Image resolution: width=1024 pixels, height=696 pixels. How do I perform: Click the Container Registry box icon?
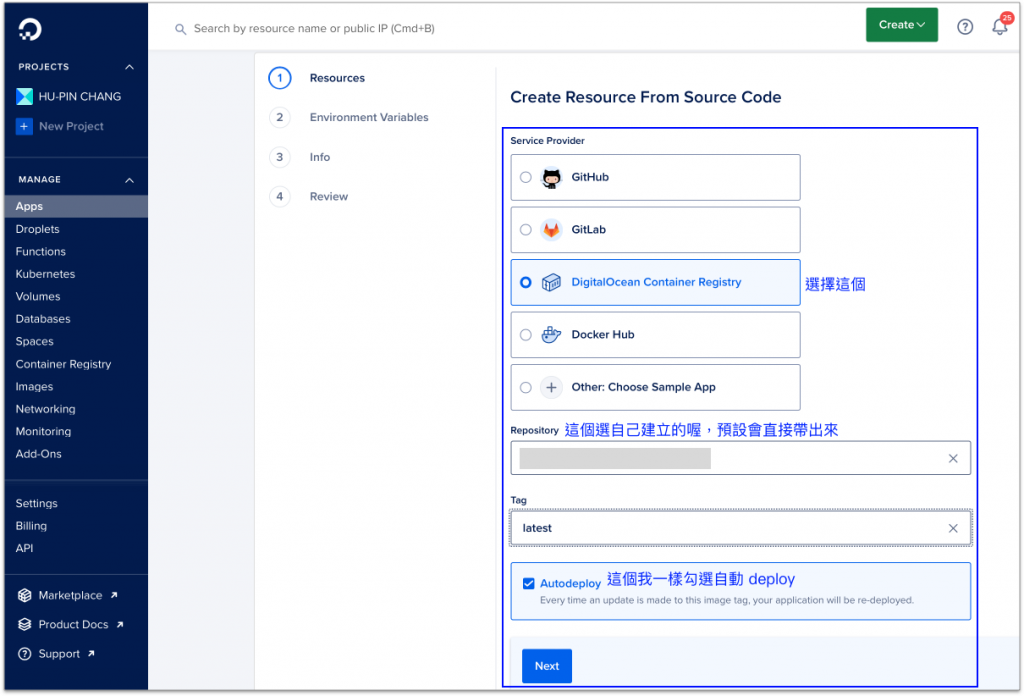click(x=551, y=282)
